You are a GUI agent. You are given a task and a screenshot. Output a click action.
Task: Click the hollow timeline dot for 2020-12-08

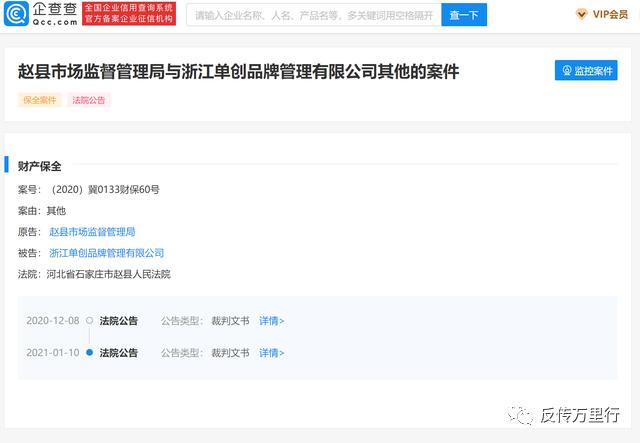click(x=90, y=321)
